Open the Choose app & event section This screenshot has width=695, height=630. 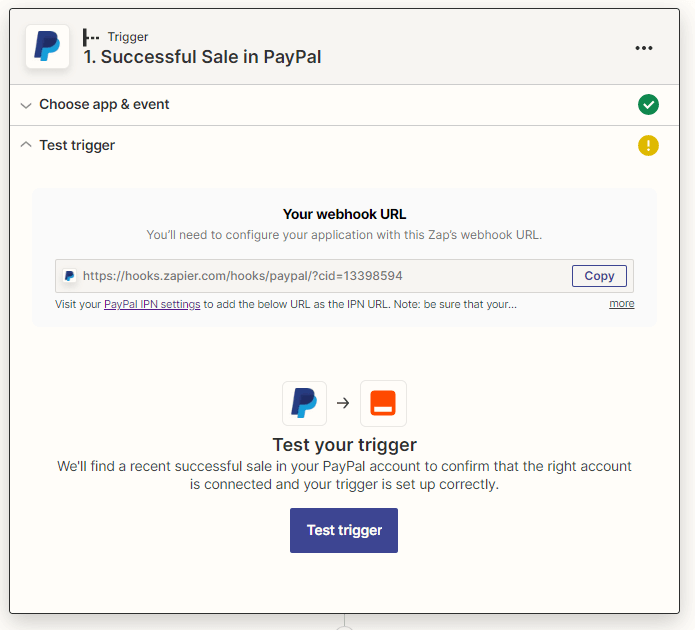(x=104, y=105)
